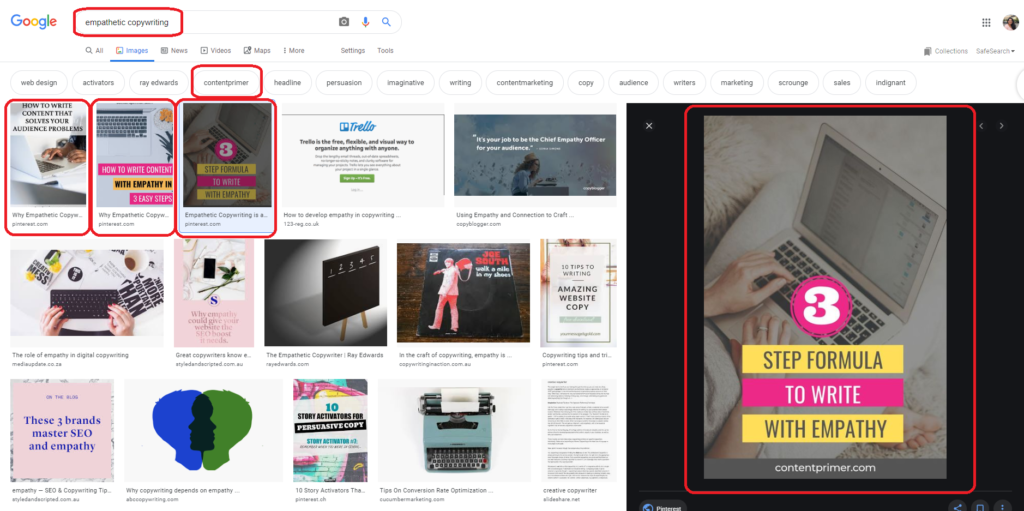The image size is (1024, 511).
Task: Share the previewed image
Action: [x=958, y=506]
